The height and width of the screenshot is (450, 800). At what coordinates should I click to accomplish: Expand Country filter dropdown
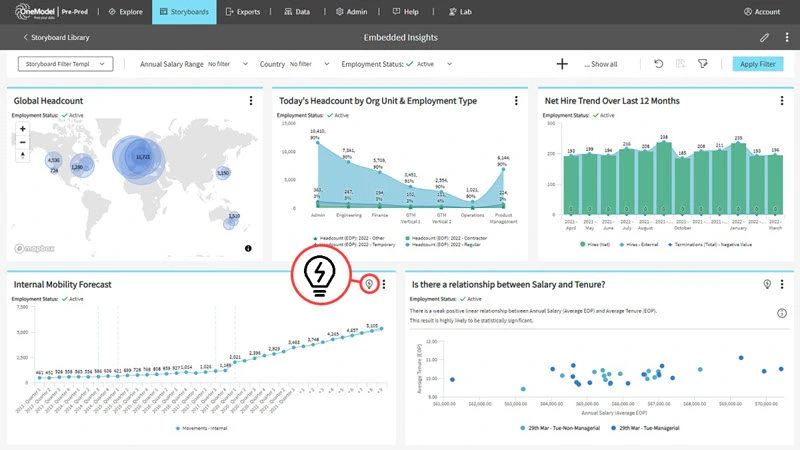327,64
